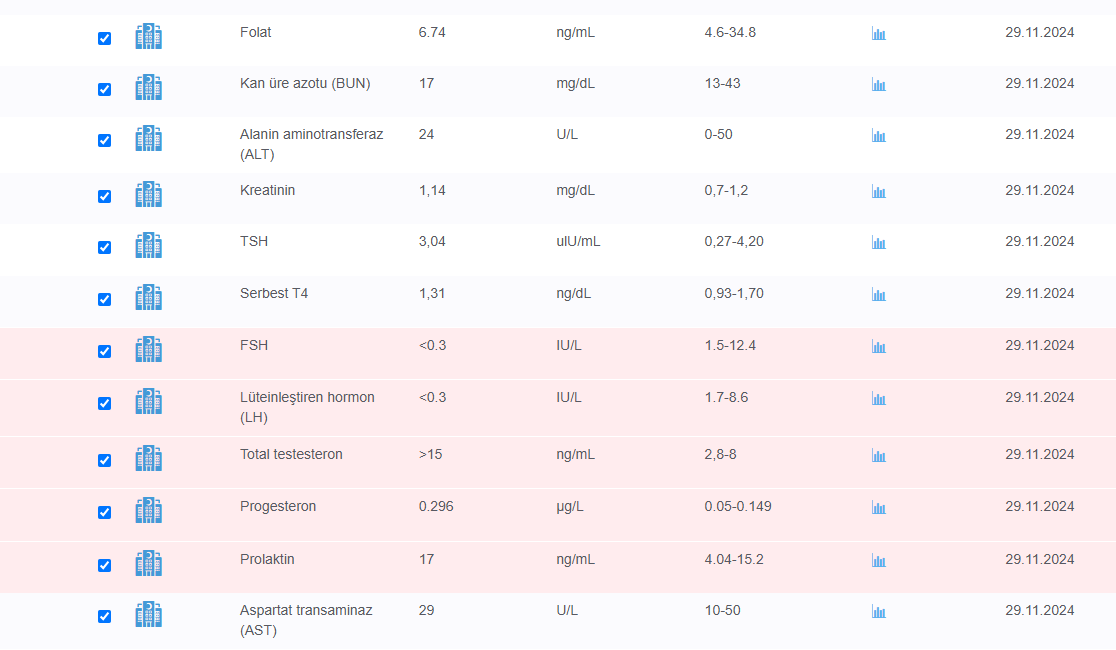
Task: Toggle the Prolaktin row checkbox
Action: tap(105, 565)
